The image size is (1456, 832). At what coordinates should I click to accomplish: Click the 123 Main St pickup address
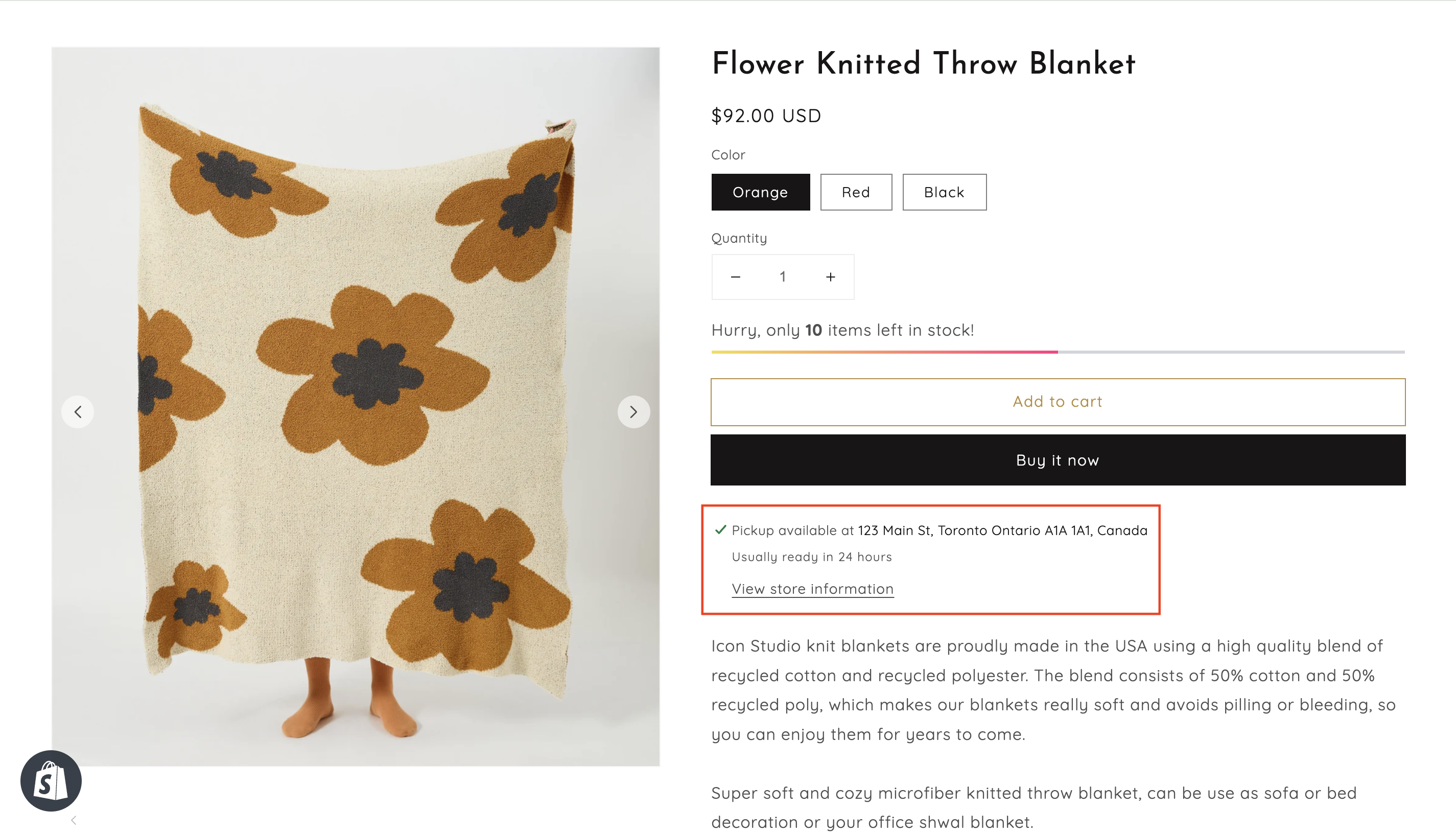point(1002,530)
